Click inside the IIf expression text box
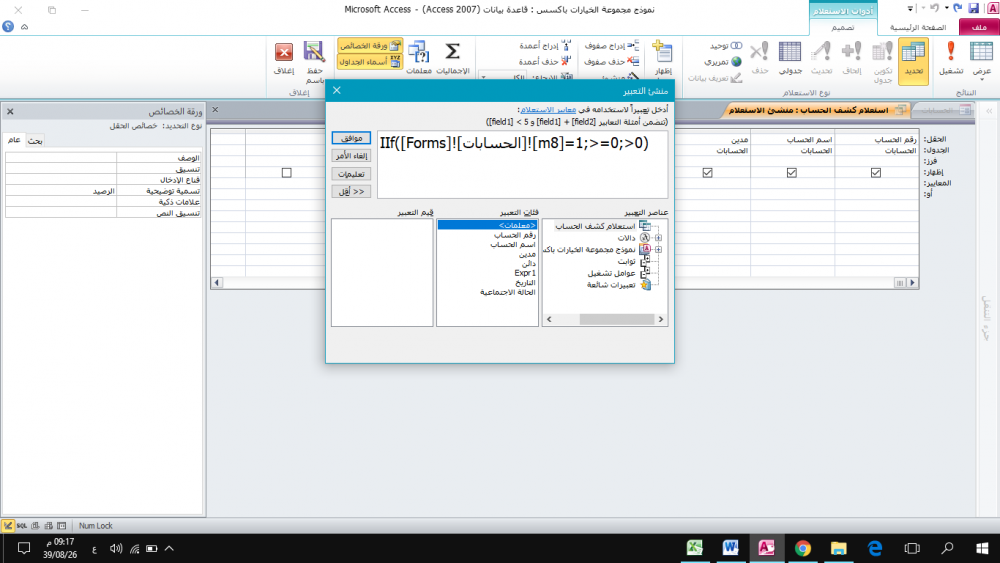Image resolution: width=1000 pixels, height=563 pixels. 522,165
